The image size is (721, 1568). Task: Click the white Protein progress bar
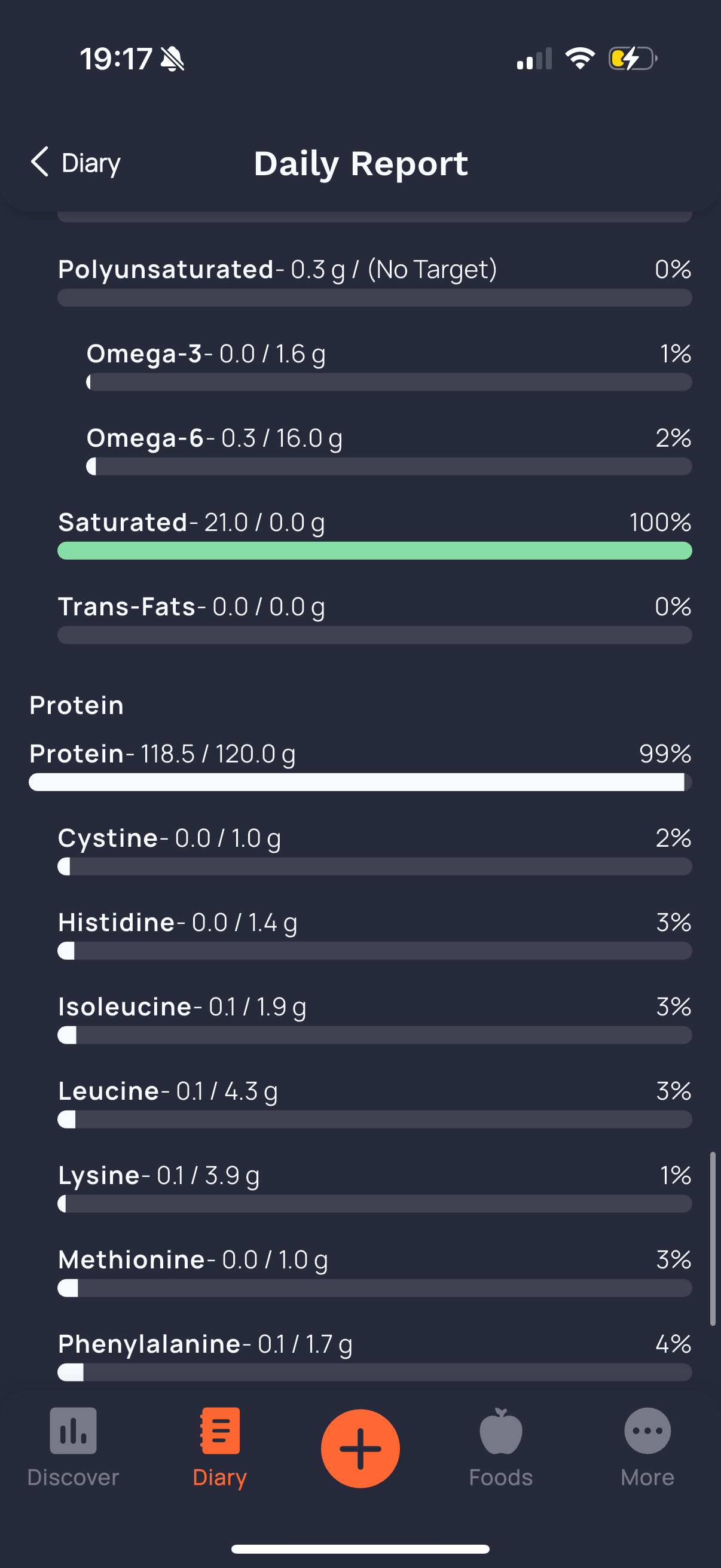pos(359,782)
